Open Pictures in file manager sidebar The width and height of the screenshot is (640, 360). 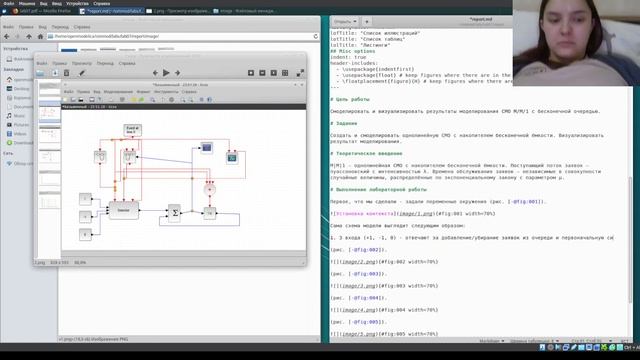click(x=18, y=125)
